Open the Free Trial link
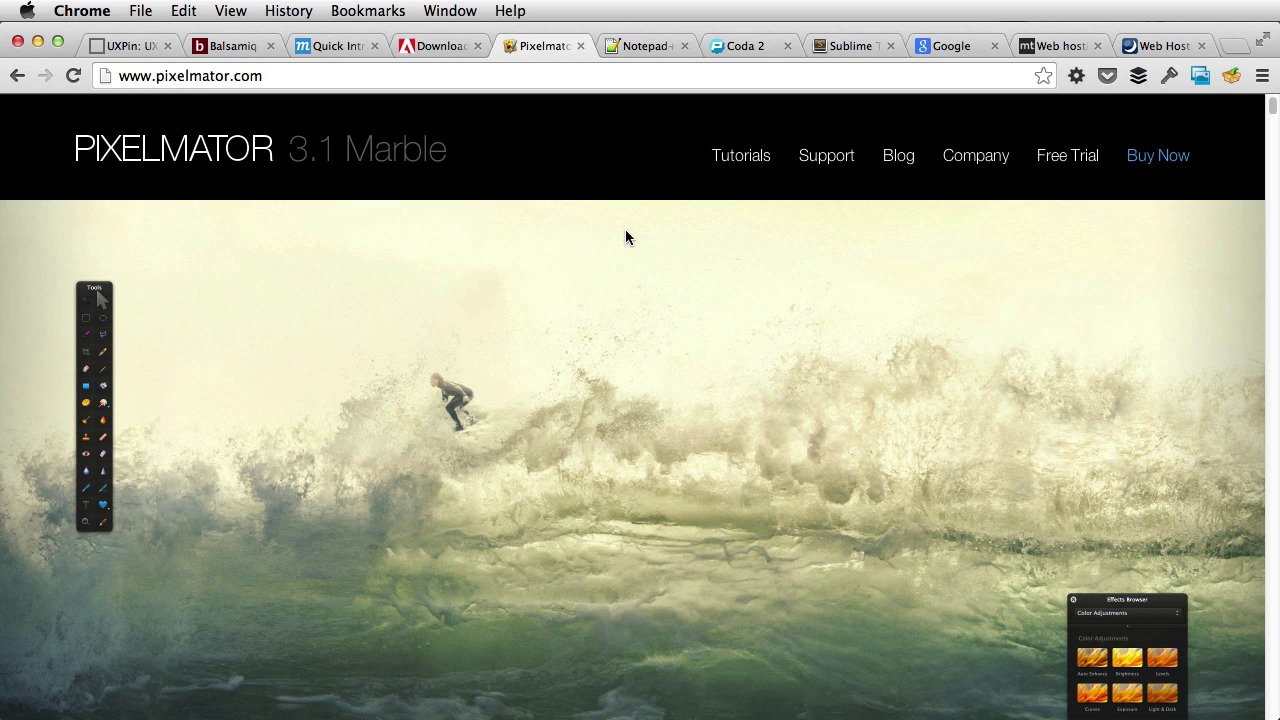Screen dimensions: 1280x720 click(x=1067, y=156)
